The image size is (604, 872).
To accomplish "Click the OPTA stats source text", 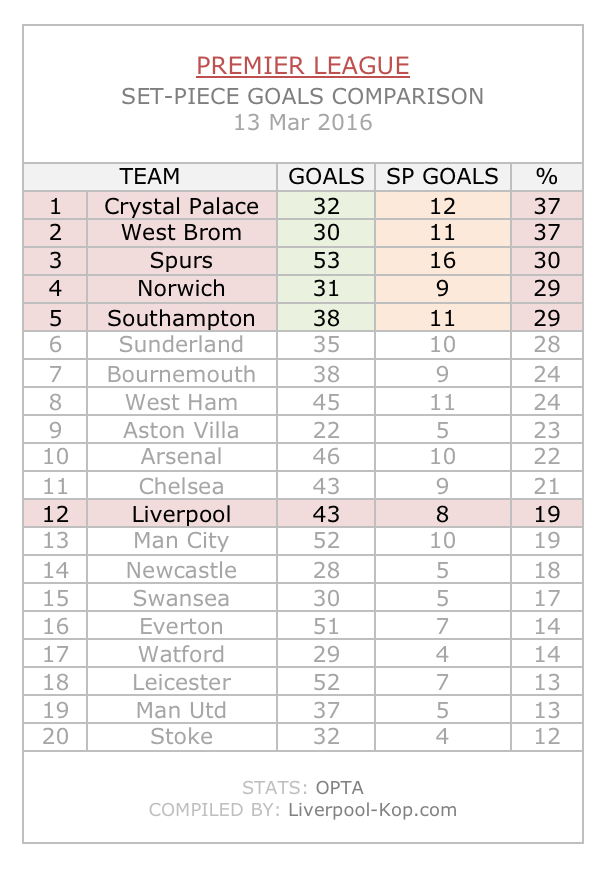I will 339,787.
